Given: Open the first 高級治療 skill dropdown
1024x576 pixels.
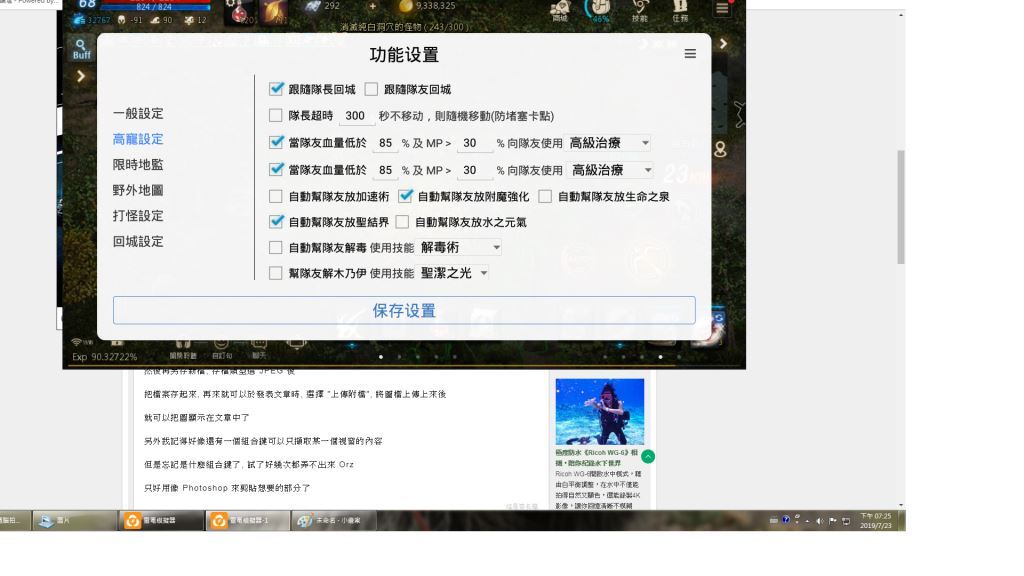Looking at the screenshot, I should coord(610,143).
